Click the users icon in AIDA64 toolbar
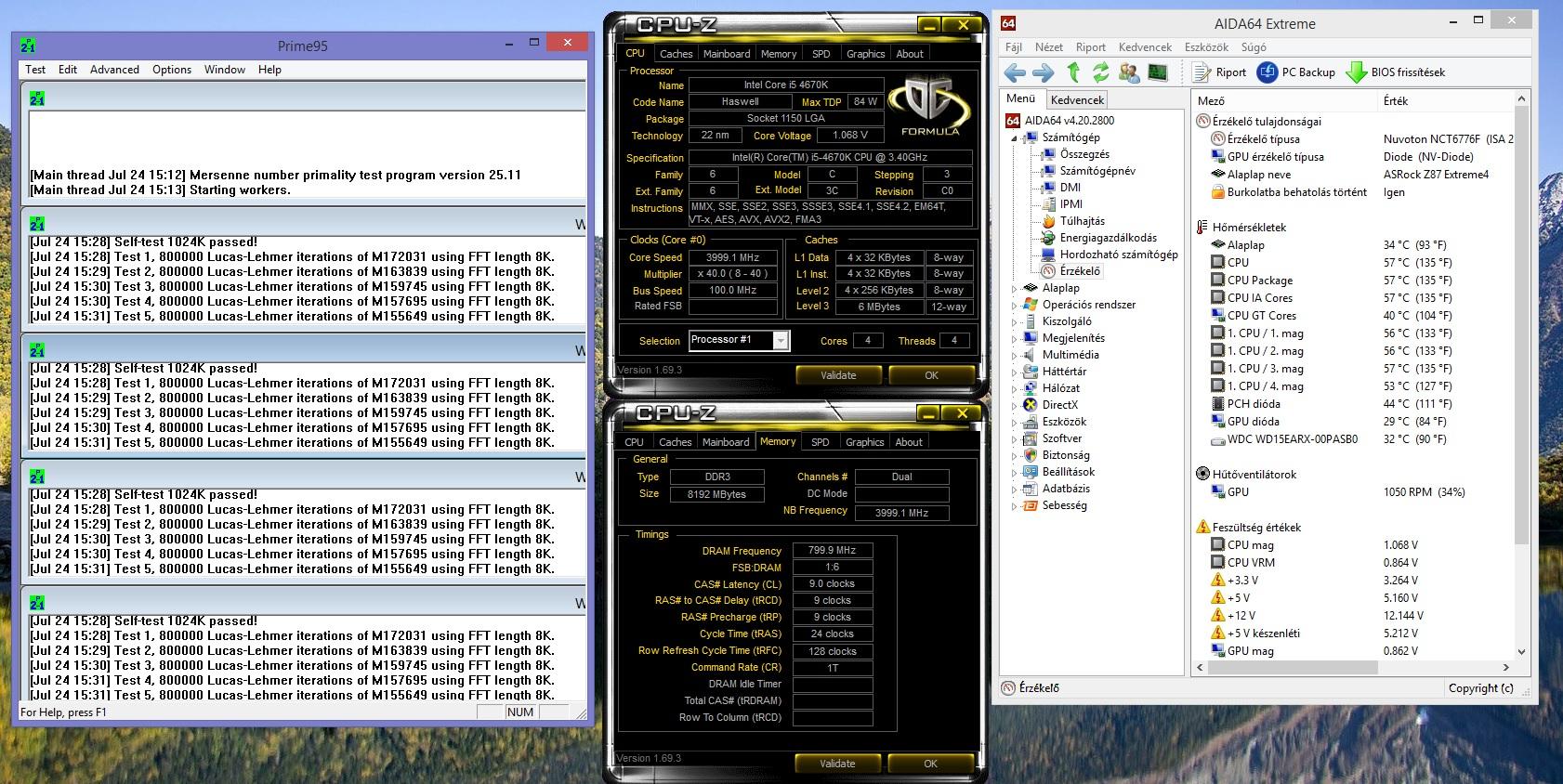The width and height of the screenshot is (1563, 784). pyautogui.click(x=1129, y=72)
